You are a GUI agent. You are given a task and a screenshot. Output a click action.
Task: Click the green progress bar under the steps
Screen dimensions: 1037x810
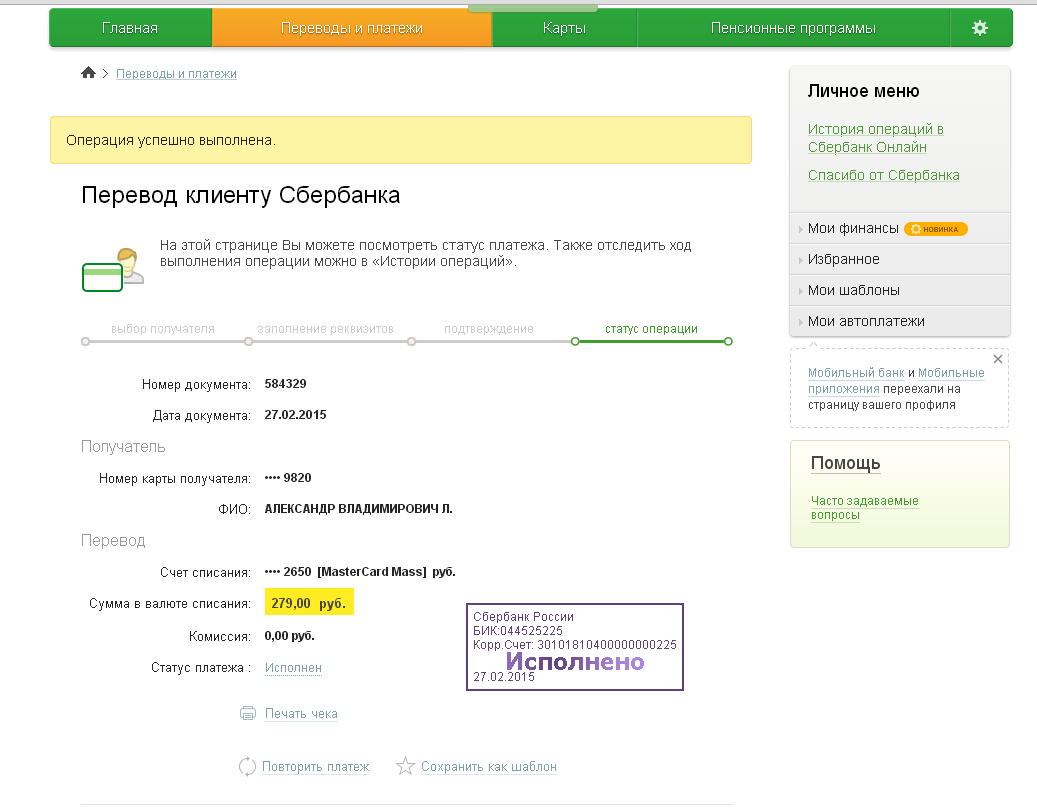click(x=650, y=341)
